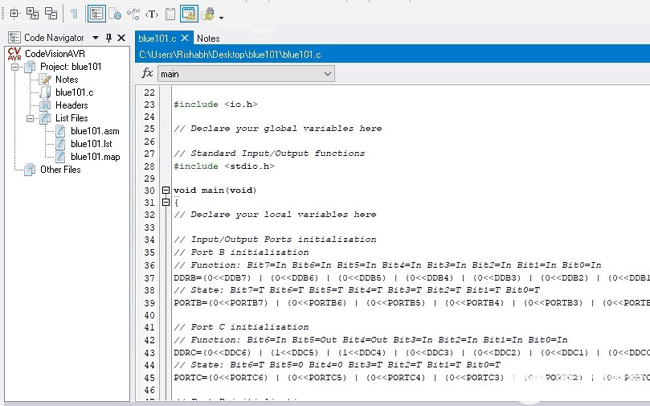The height and width of the screenshot is (406, 650).
Task: Click the blue101.map file icon
Action: [61, 157]
